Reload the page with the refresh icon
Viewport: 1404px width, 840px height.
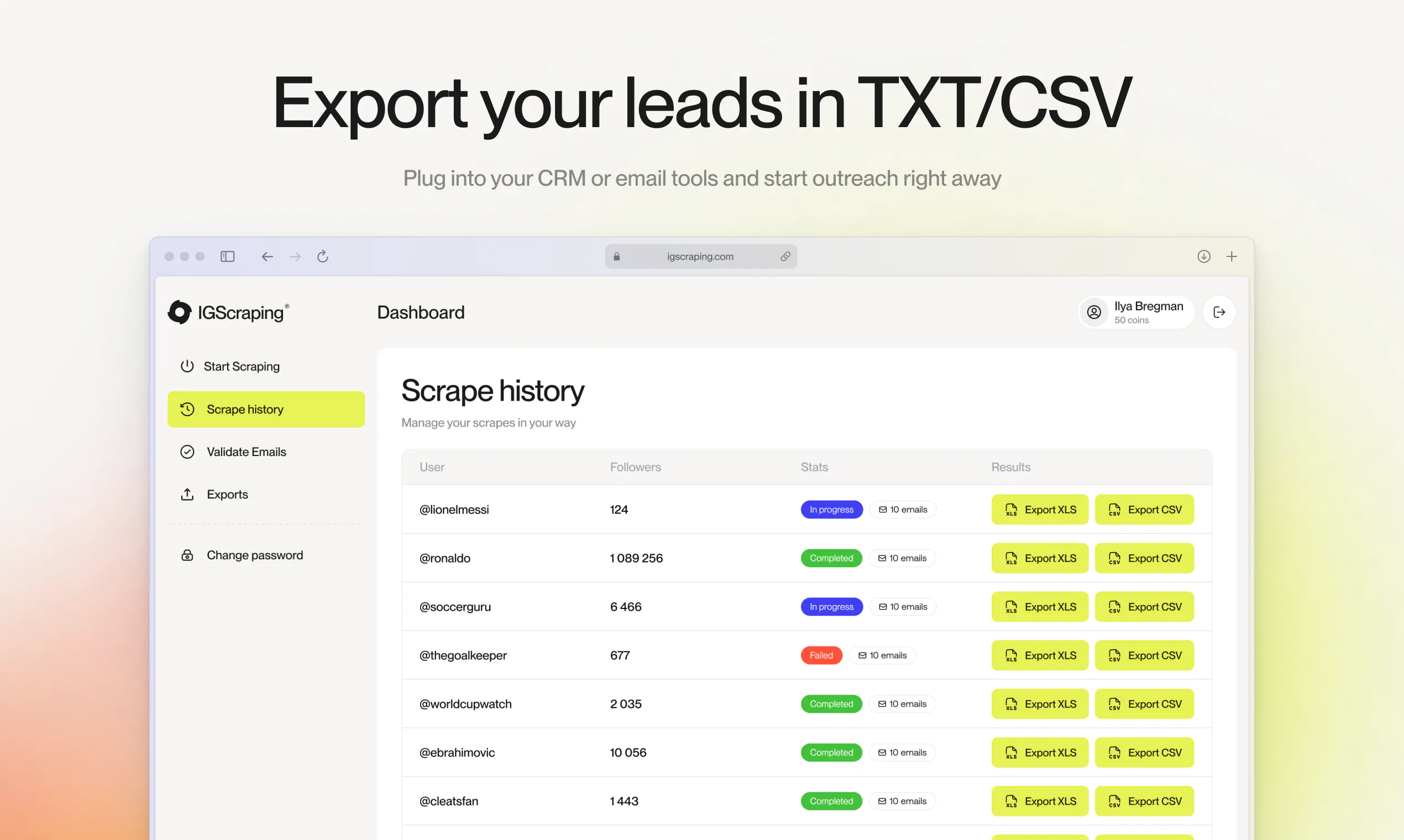tap(323, 256)
